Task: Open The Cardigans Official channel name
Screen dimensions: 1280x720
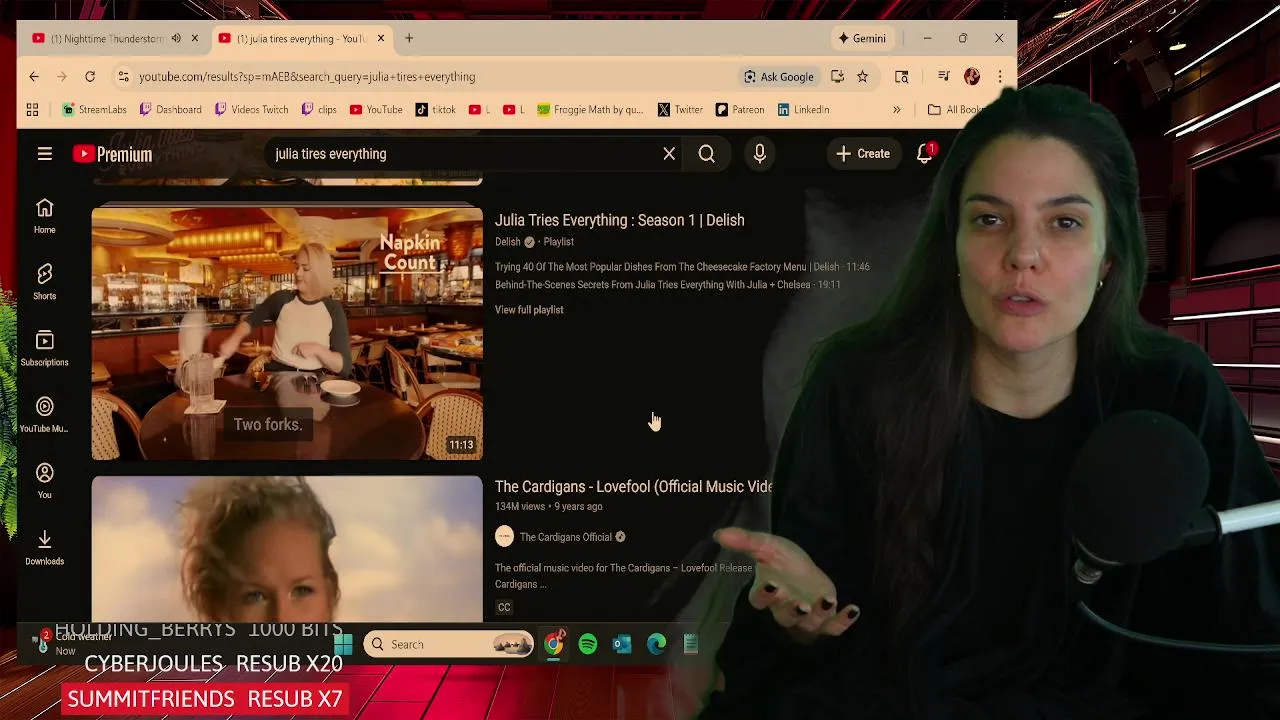Action: tap(565, 537)
